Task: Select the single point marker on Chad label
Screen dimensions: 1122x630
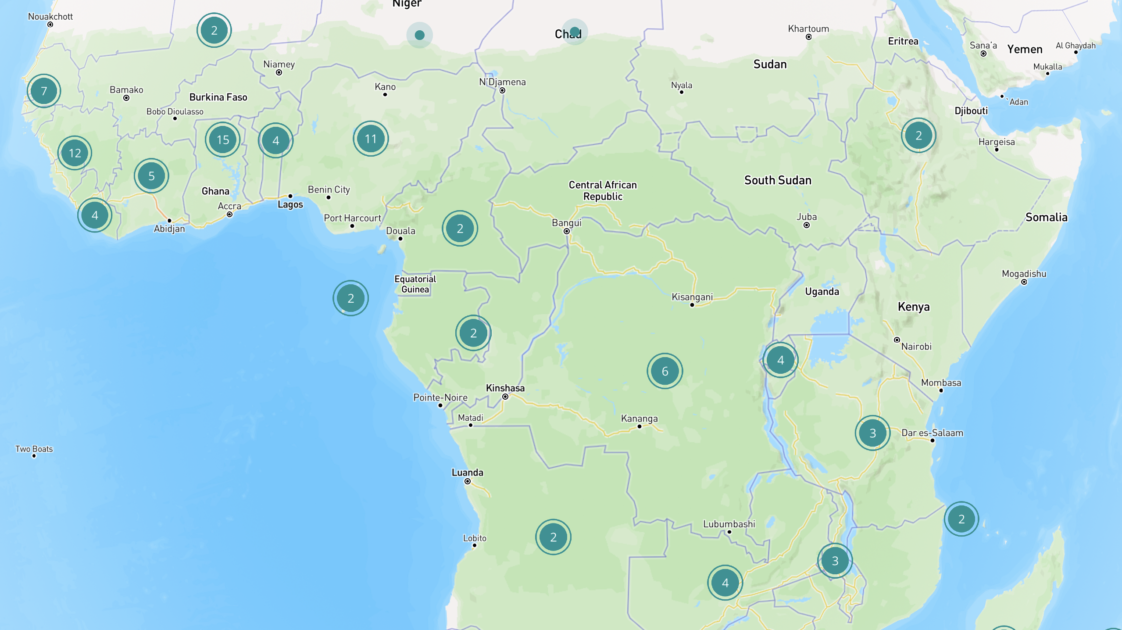Action: click(x=574, y=31)
